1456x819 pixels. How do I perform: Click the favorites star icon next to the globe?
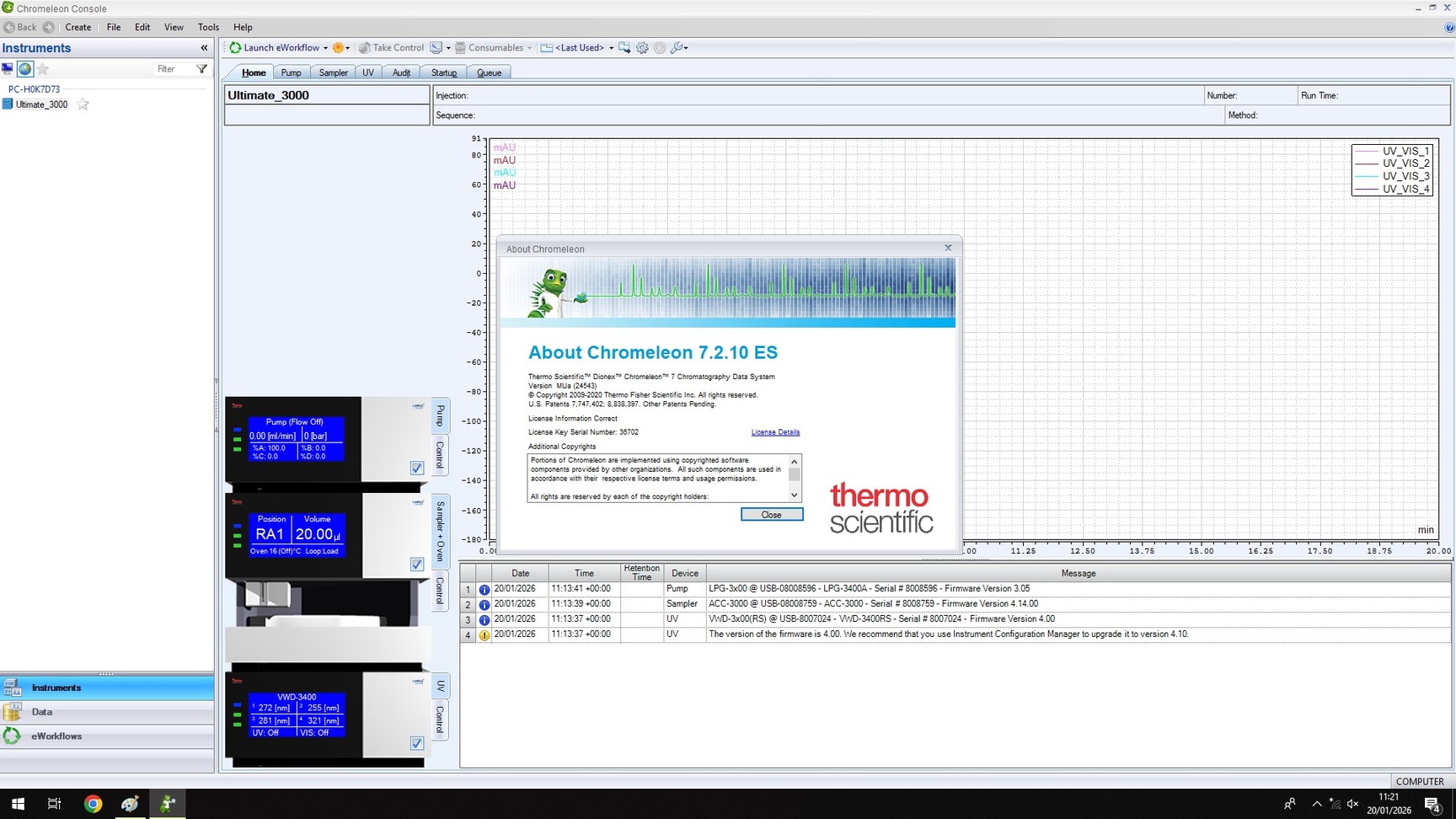coord(42,68)
